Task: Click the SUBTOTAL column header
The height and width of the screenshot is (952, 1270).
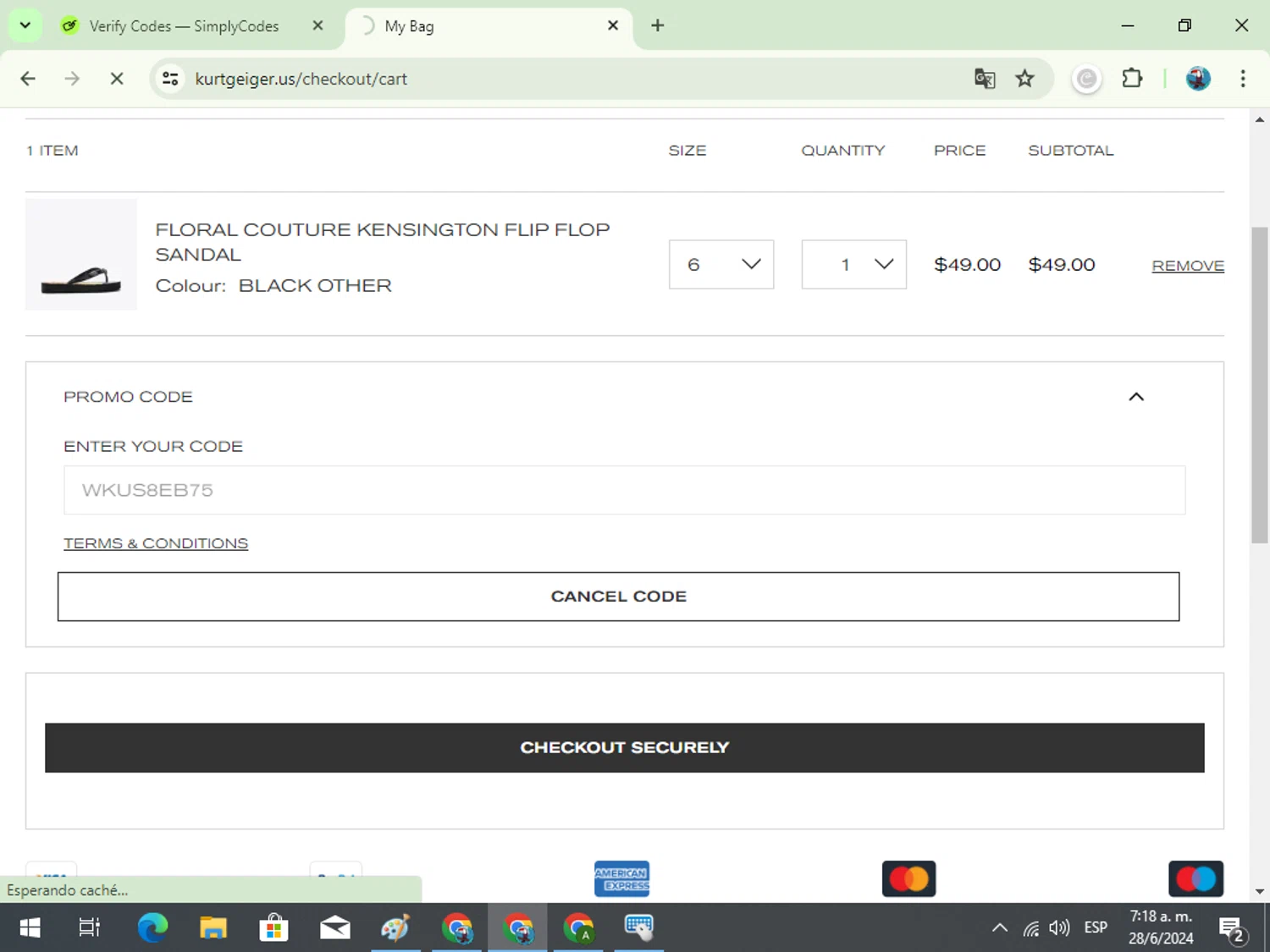Action: [1071, 151]
